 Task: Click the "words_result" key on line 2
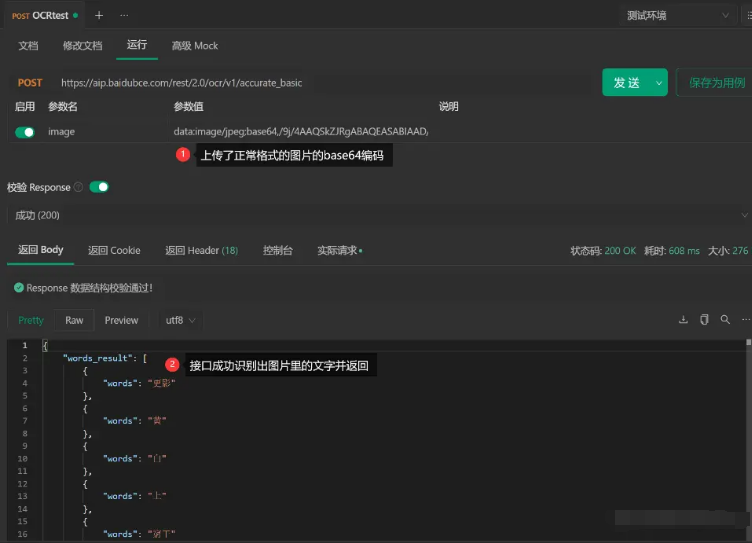[x=96, y=358]
